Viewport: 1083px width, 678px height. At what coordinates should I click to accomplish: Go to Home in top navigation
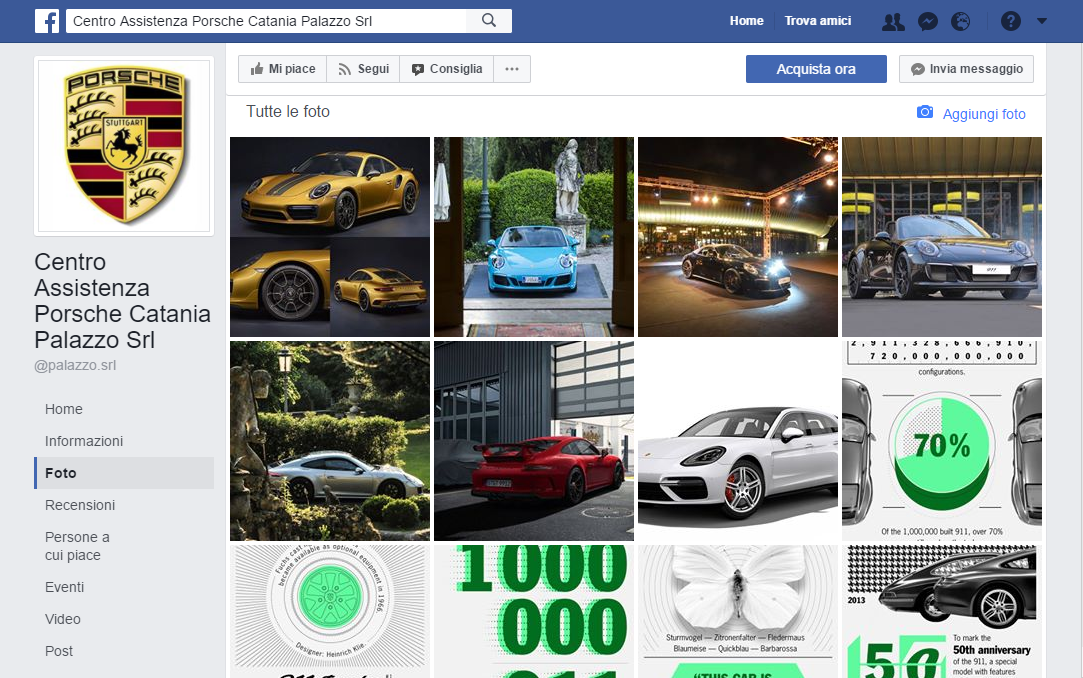click(747, 21)
